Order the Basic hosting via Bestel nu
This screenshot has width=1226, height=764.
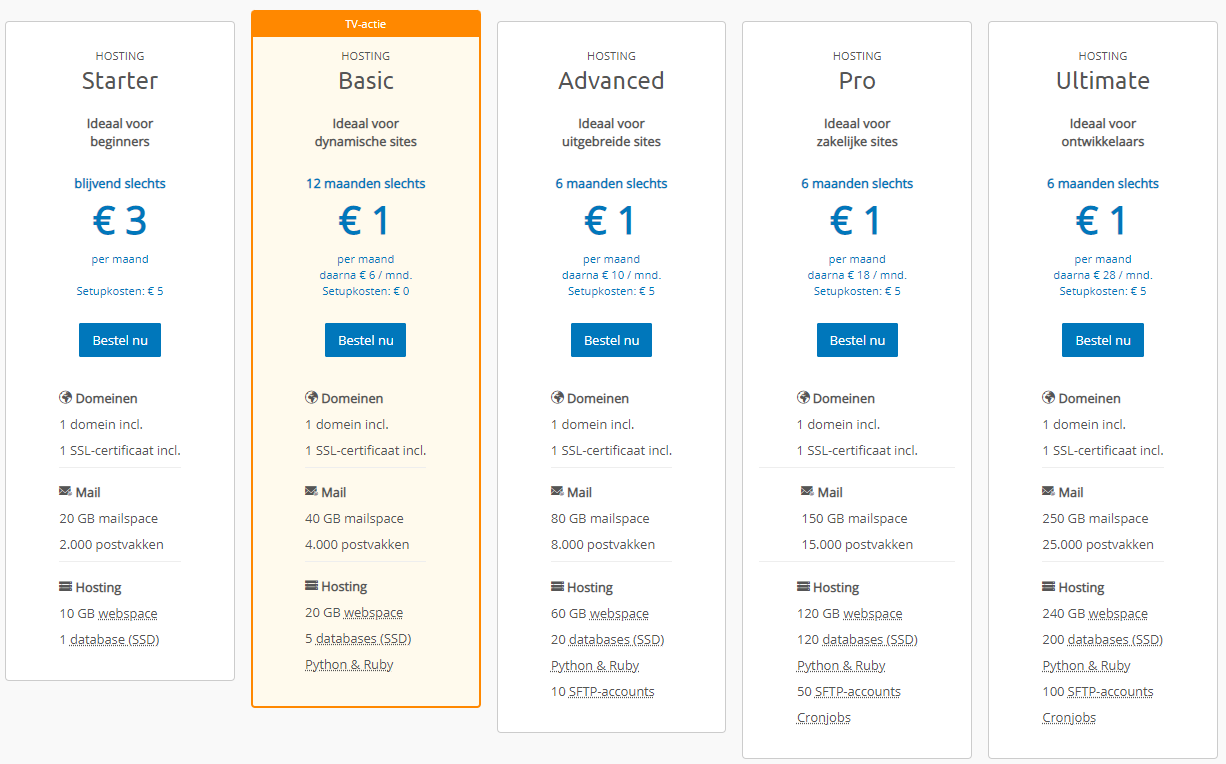[x=365, y=340]
